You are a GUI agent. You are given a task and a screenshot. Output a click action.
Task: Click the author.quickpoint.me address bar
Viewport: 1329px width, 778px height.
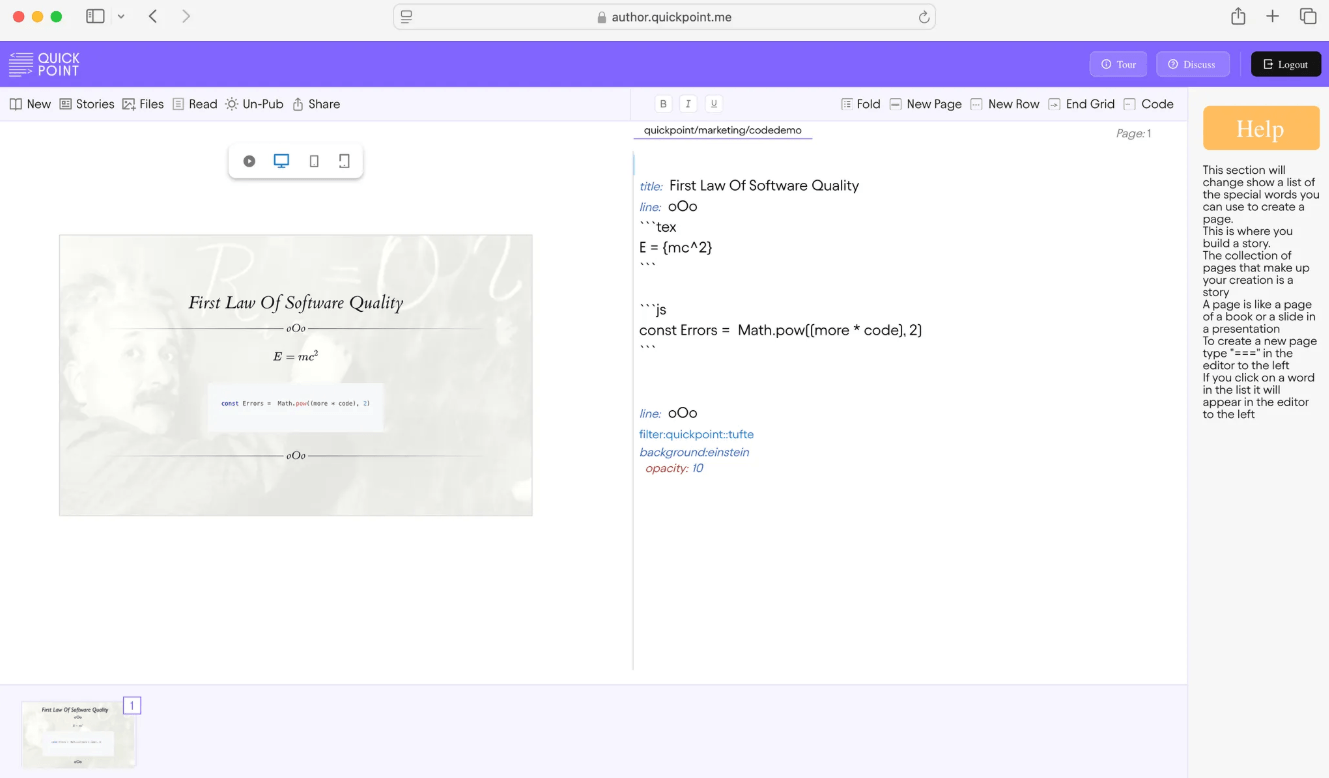[664, 17]
